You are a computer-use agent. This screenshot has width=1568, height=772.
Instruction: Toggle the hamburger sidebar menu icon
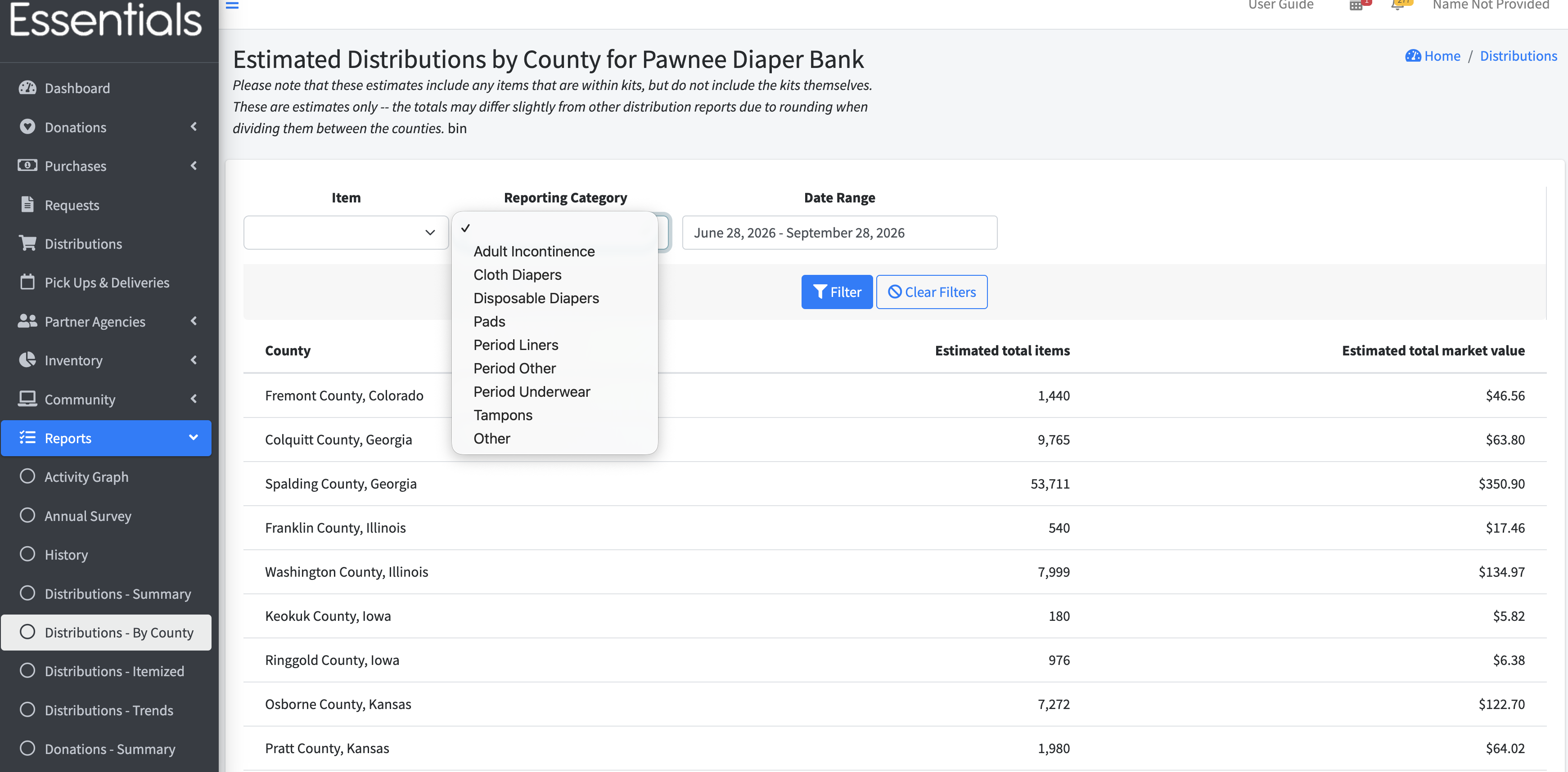pyautogui.click(x=232, y=5)
